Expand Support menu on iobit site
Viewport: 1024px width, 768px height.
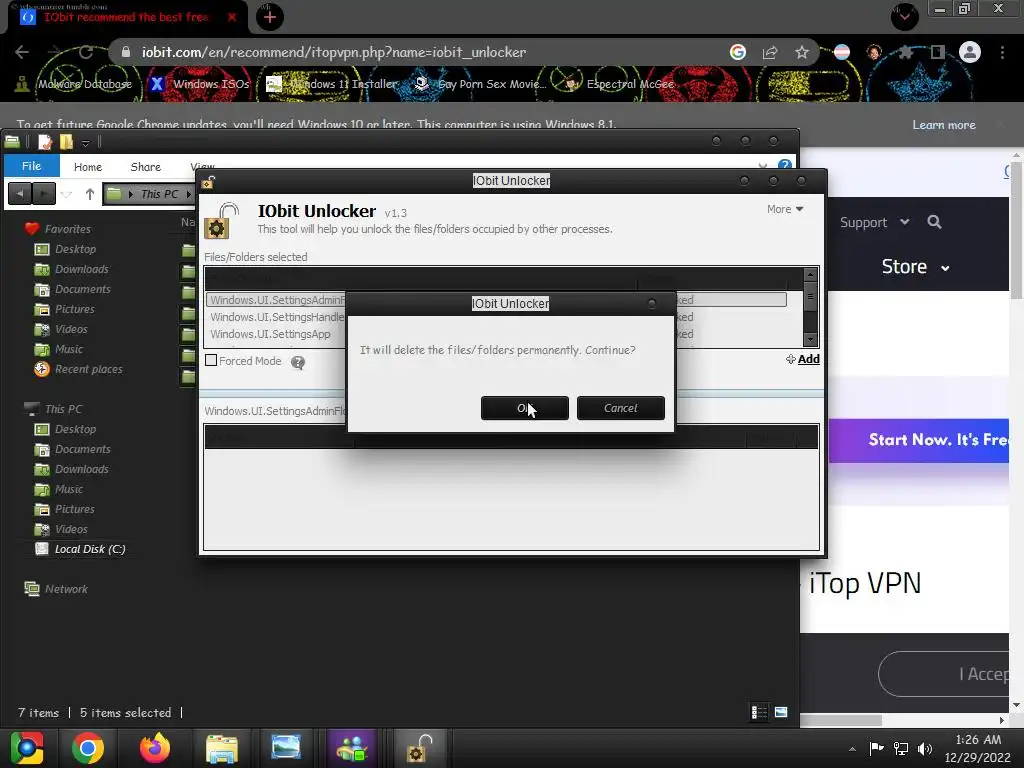pyautogui.click(x=874, y=222)
